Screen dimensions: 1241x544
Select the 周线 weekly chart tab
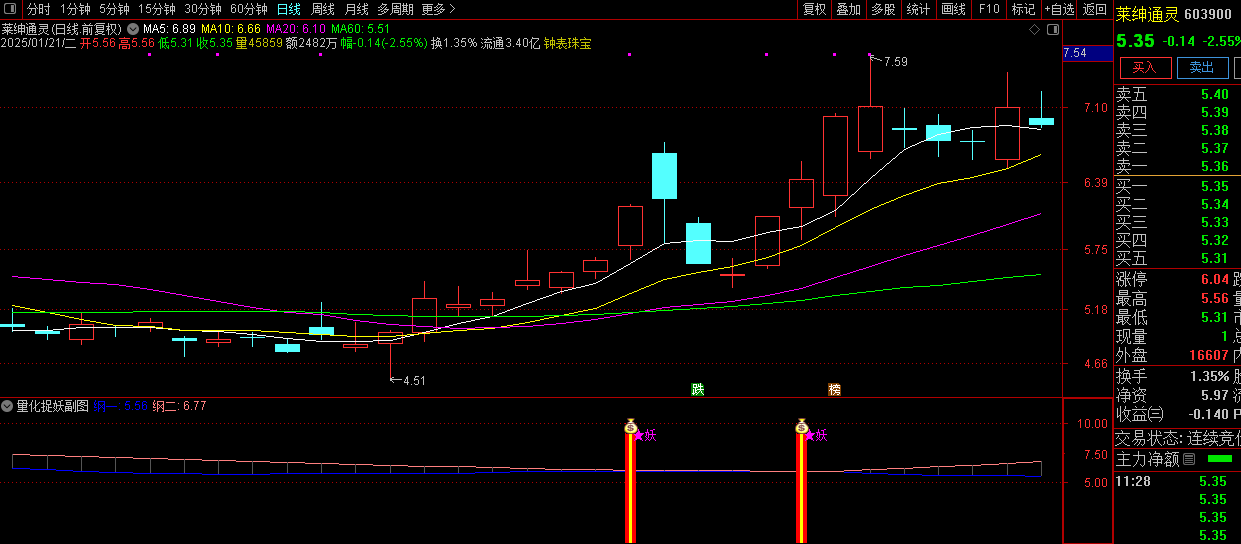click(x=323, y=9)
